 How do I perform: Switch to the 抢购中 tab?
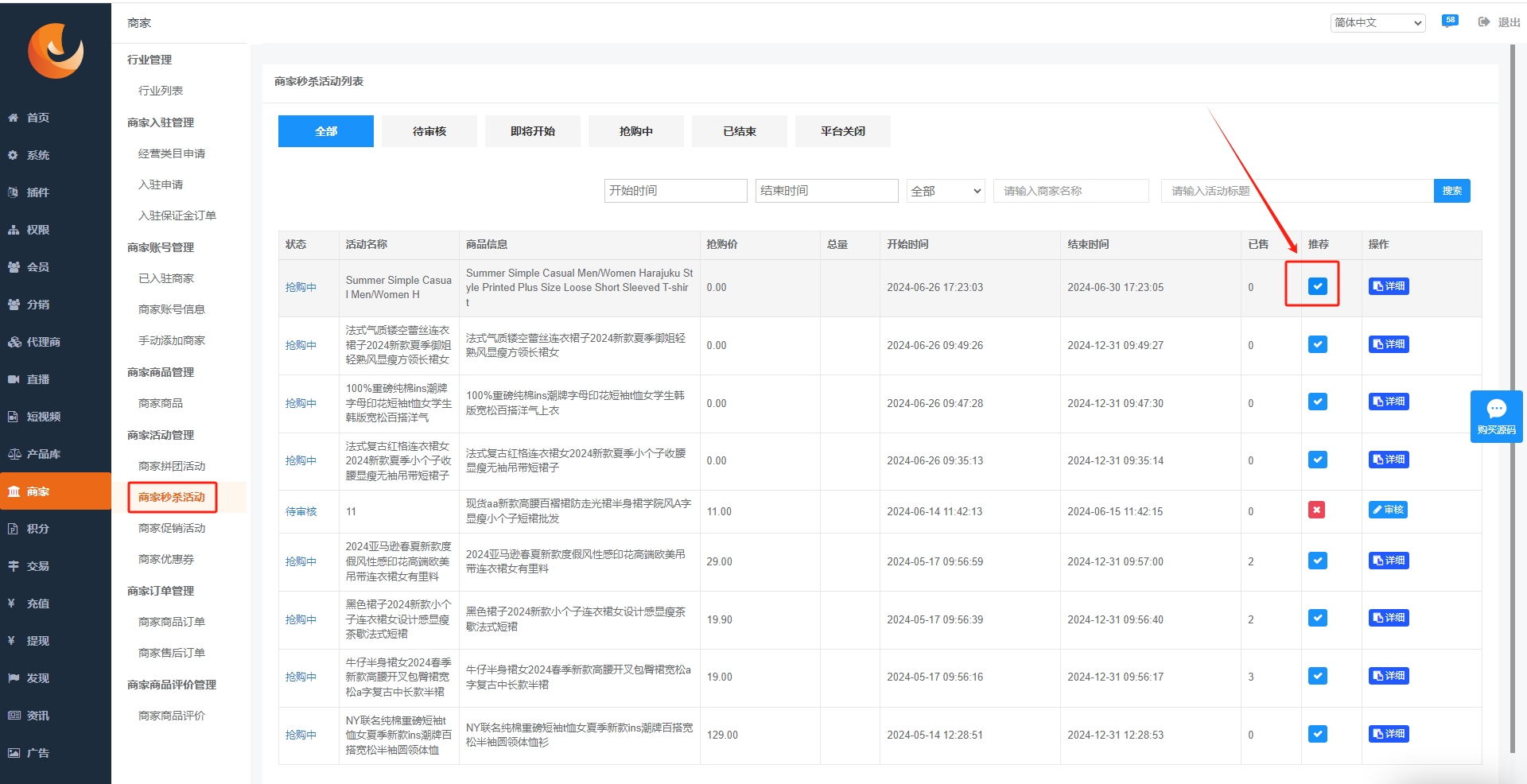(x=636, y=131)
